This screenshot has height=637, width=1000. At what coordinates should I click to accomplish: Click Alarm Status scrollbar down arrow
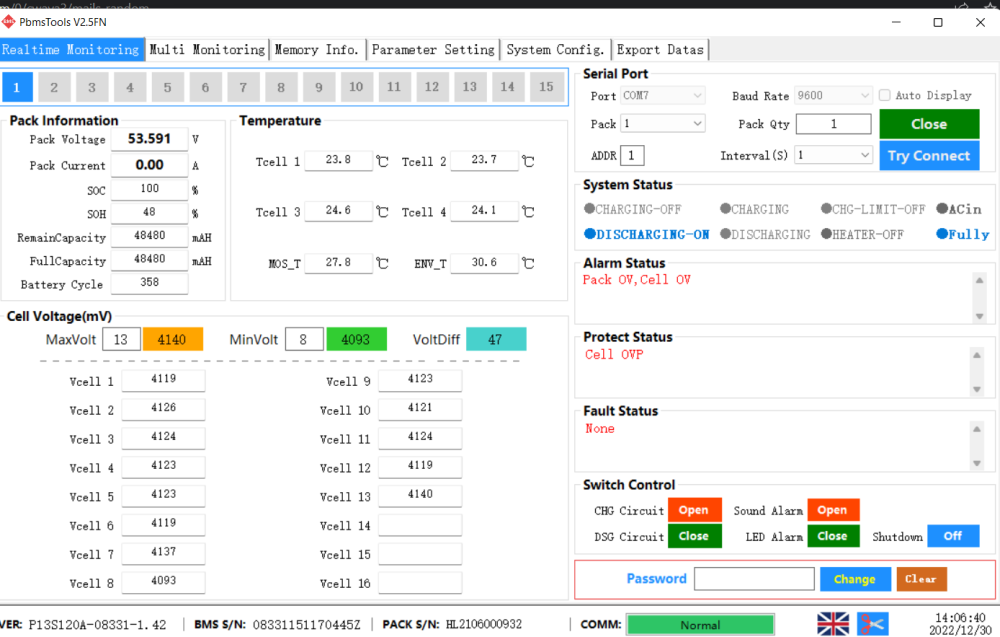(980, 316)
